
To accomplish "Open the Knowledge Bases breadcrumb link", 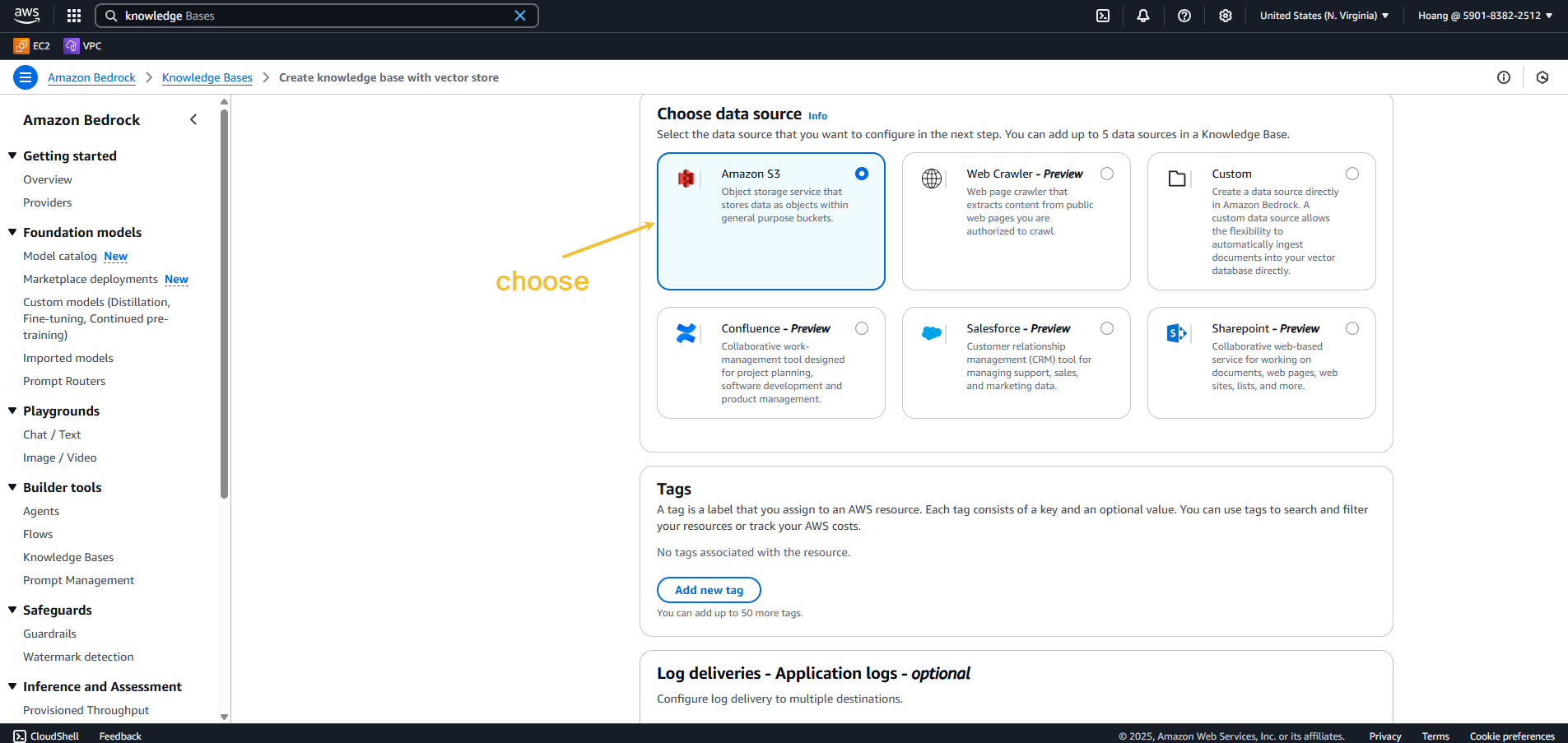I will click(x=207, y=77).
